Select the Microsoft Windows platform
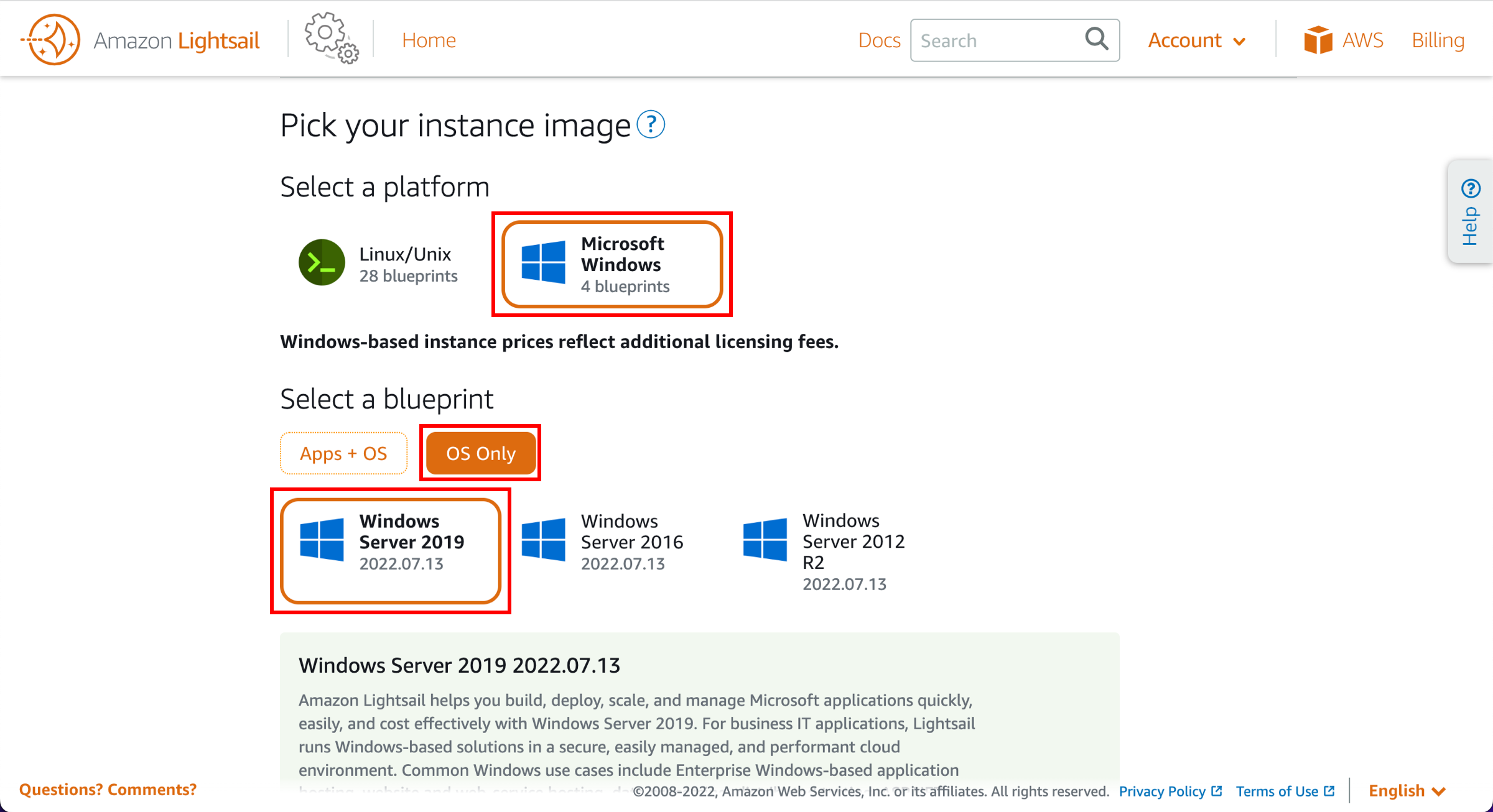Viewport: 1493px width, 812px height. tap(612, 264)
